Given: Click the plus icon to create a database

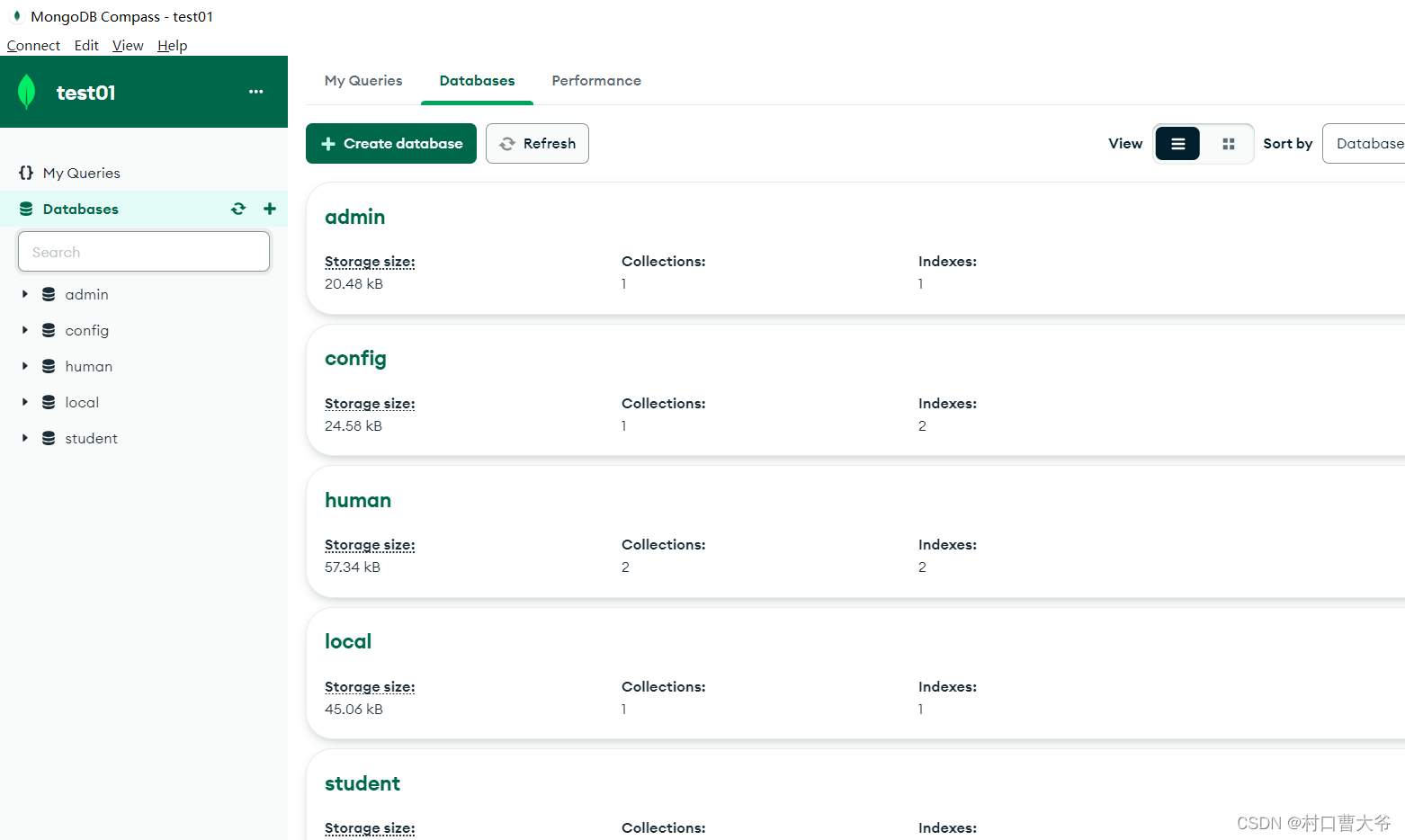Looking at the screenshot, I should coord(269,208).
